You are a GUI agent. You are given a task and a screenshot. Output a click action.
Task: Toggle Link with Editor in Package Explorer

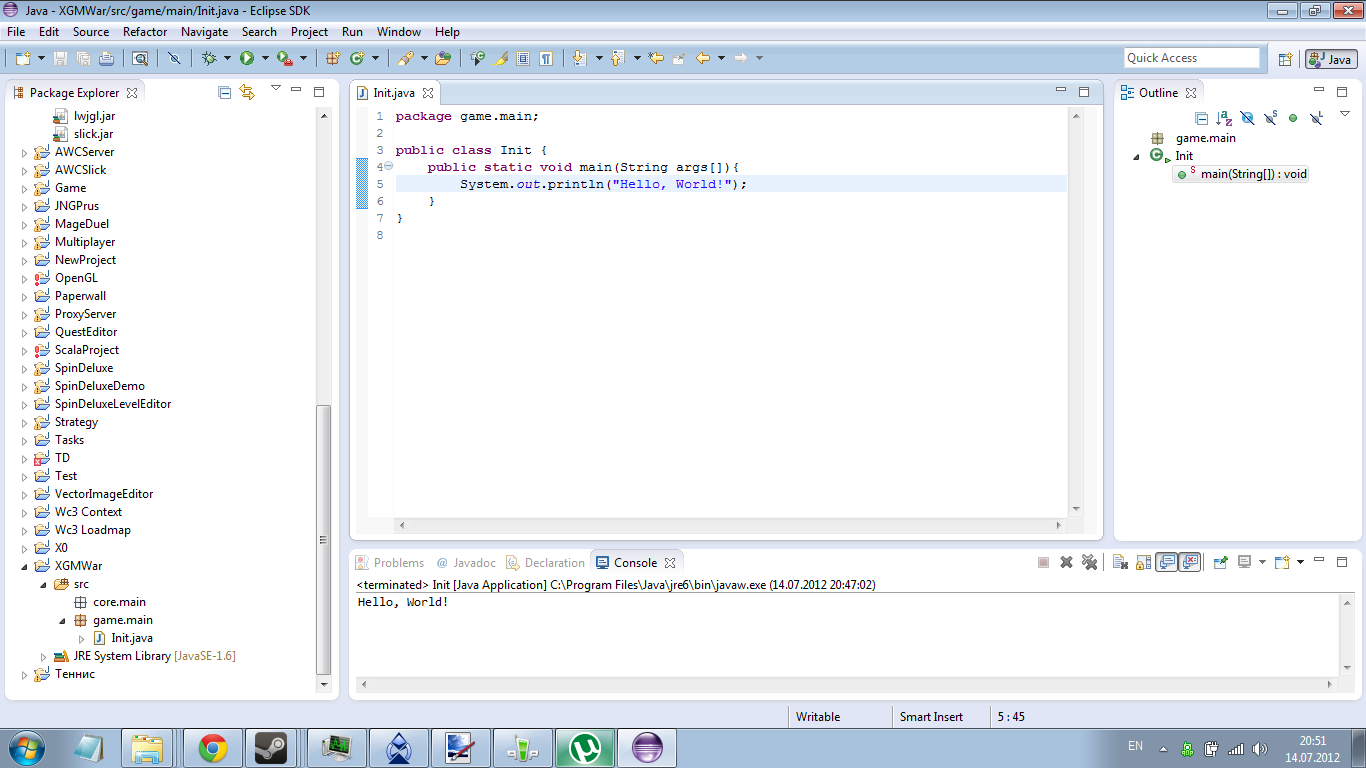[247, 93]
